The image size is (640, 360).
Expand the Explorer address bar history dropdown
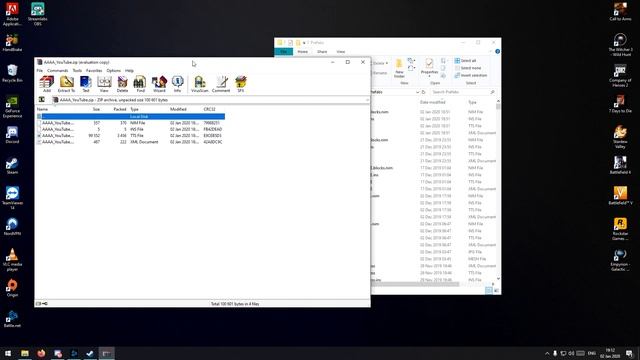click(417, 92)
